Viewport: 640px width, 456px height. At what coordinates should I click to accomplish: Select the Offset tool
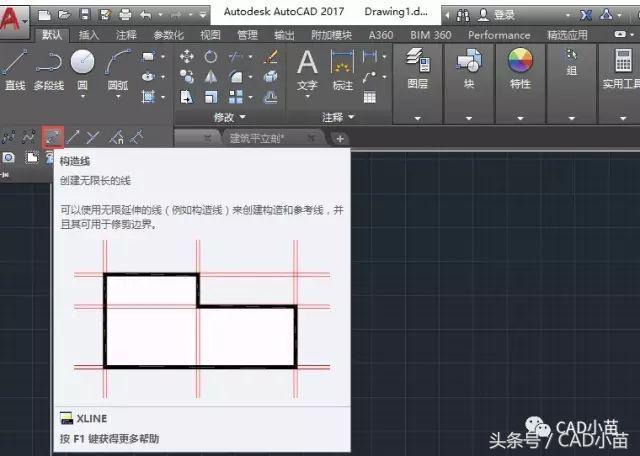(271, 97)
